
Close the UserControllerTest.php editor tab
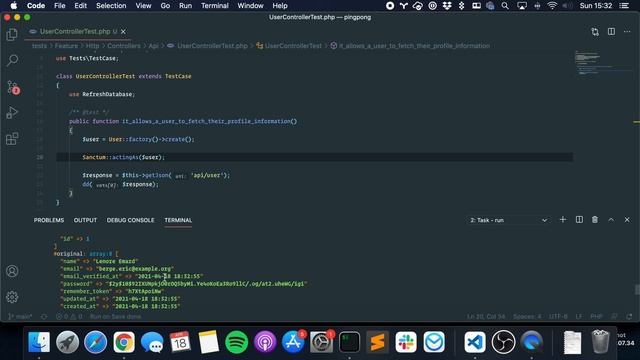pyautogui.click(x=123, y=31)
